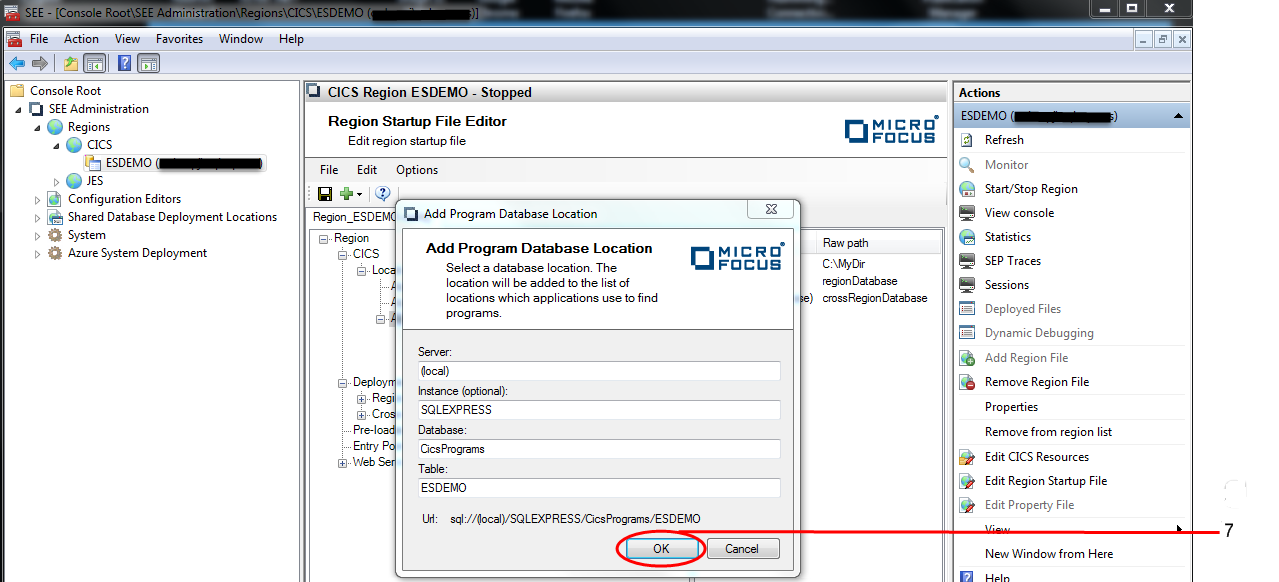Collapse the Region root node in startup editor tree

point(325,238)
